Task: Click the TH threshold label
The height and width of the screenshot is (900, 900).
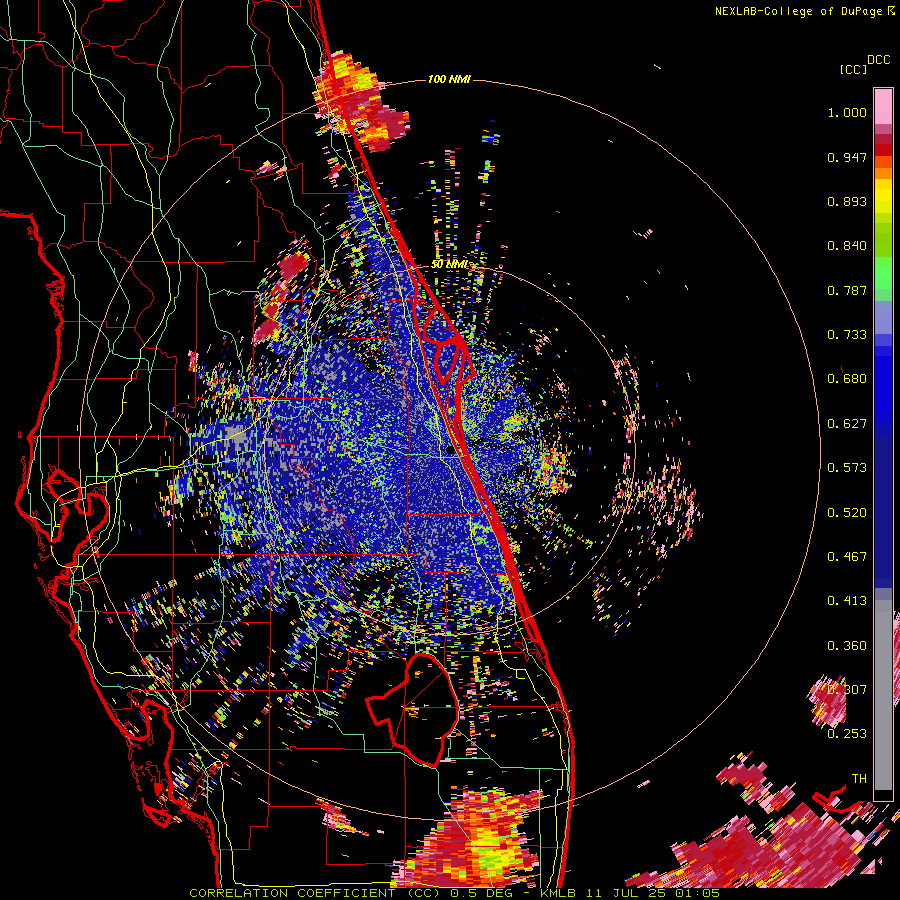Action: tap(859, 779)
